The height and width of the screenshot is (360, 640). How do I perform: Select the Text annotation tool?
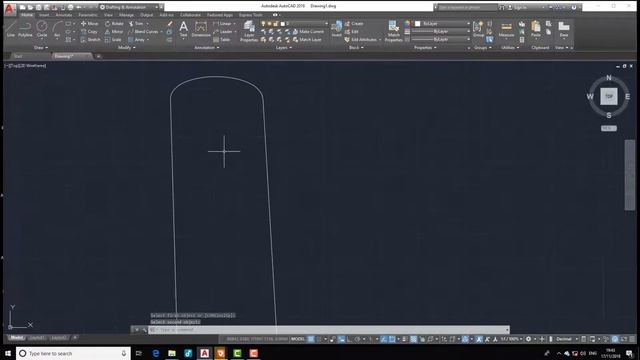184,29
